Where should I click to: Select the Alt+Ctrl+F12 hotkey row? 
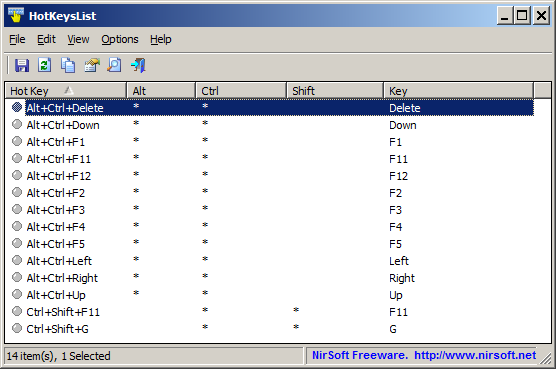269,176
